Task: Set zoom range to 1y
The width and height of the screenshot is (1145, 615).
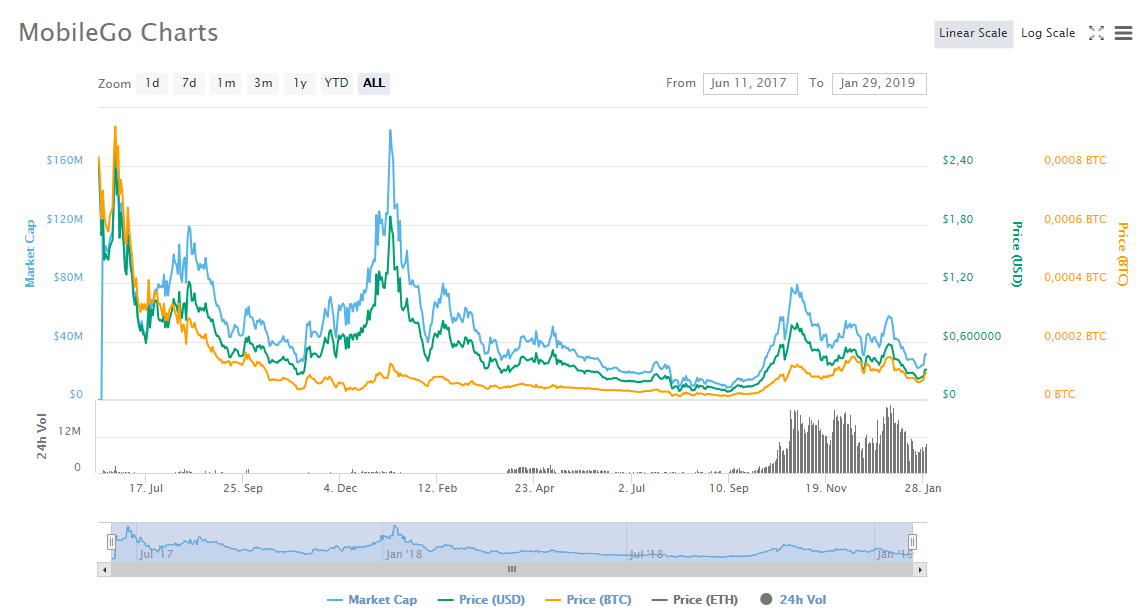Action: click(x=300, y=83)
